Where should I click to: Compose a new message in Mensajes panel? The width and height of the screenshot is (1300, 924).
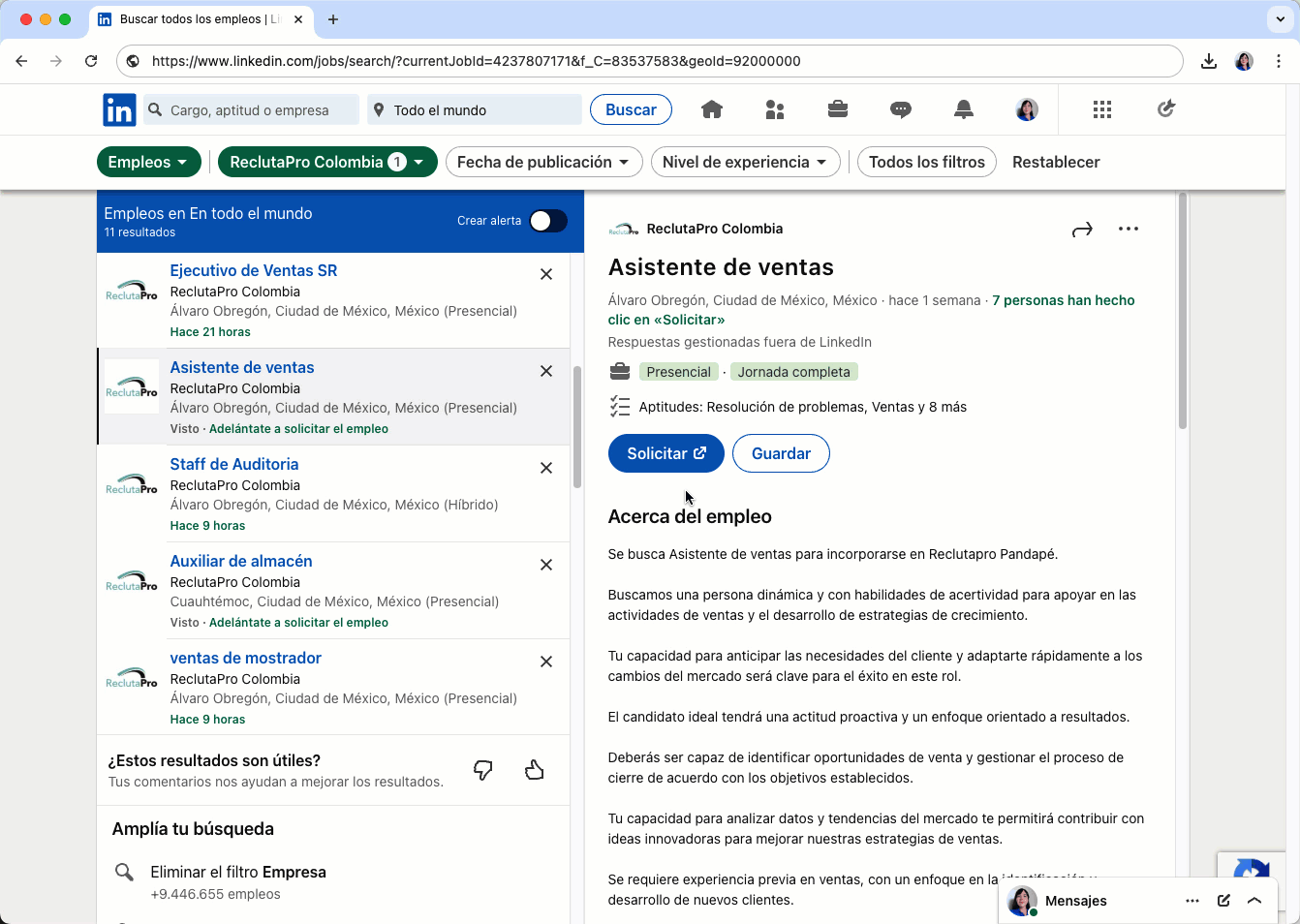(x=1223, y=901)
